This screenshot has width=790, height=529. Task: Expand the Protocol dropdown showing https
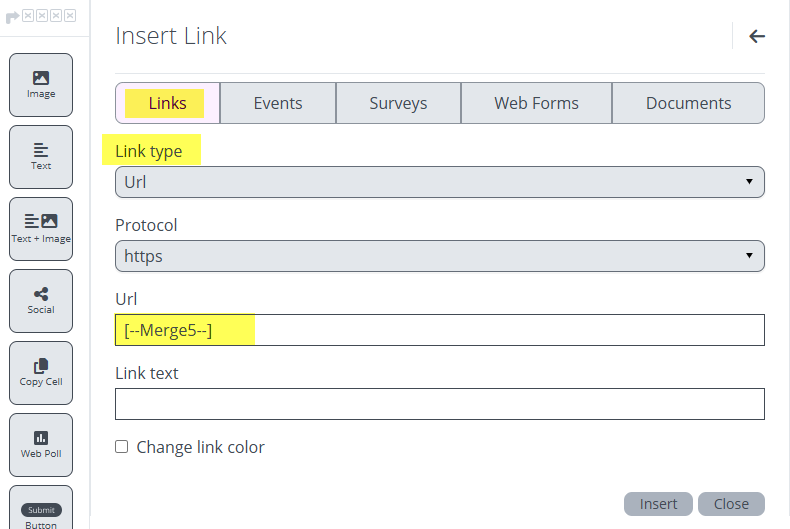tap(439, 256)
